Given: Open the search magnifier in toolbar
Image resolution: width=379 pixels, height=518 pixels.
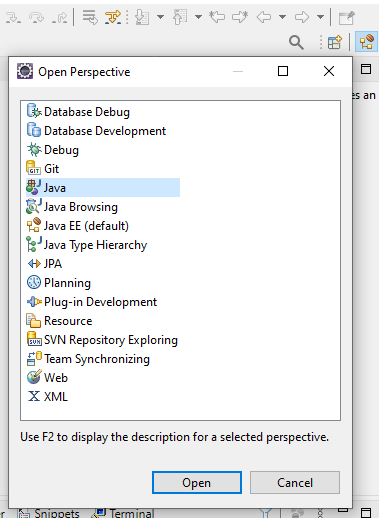Looking at the screenshot, I should coord(296,42).
